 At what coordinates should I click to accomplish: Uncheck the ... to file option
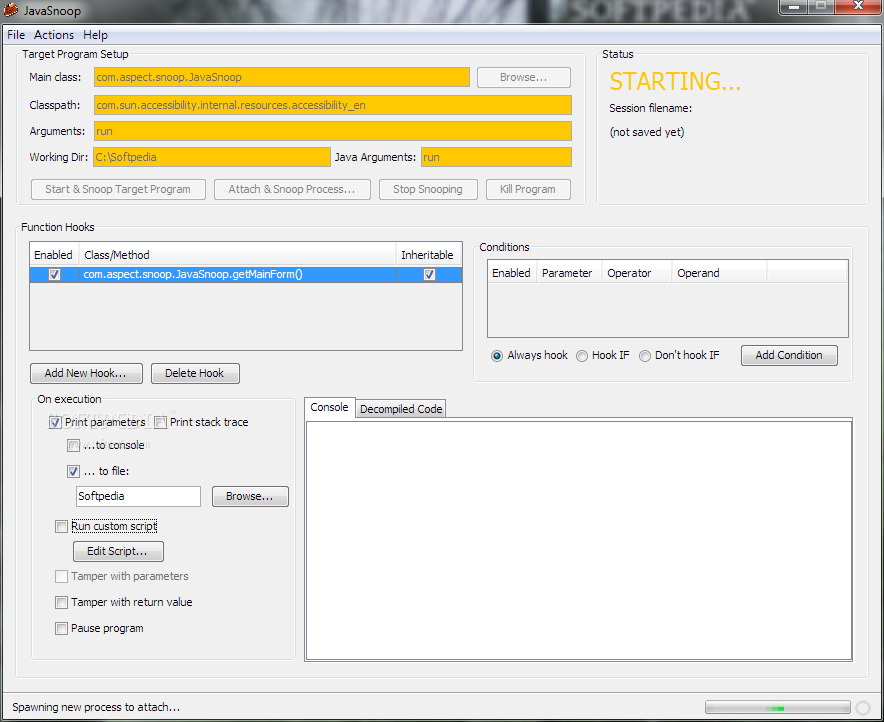[x=73, y=471]
